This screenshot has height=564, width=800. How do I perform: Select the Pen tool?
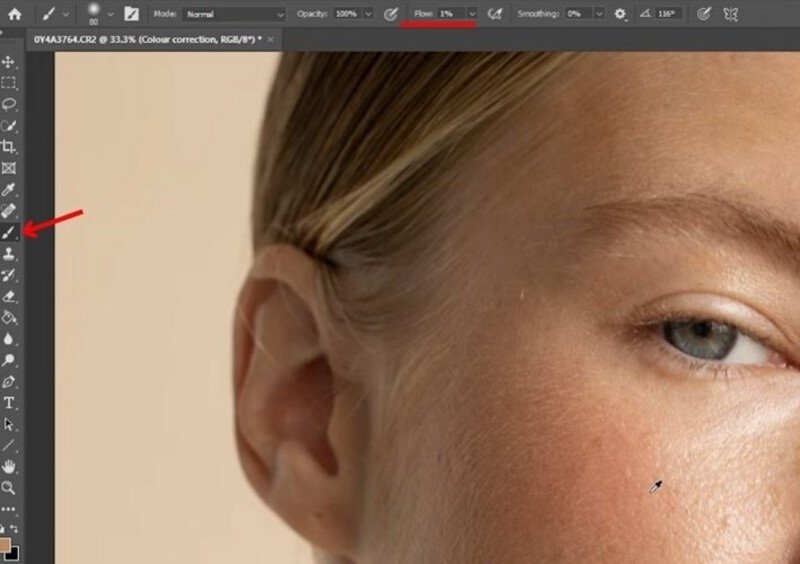[8, 382]
